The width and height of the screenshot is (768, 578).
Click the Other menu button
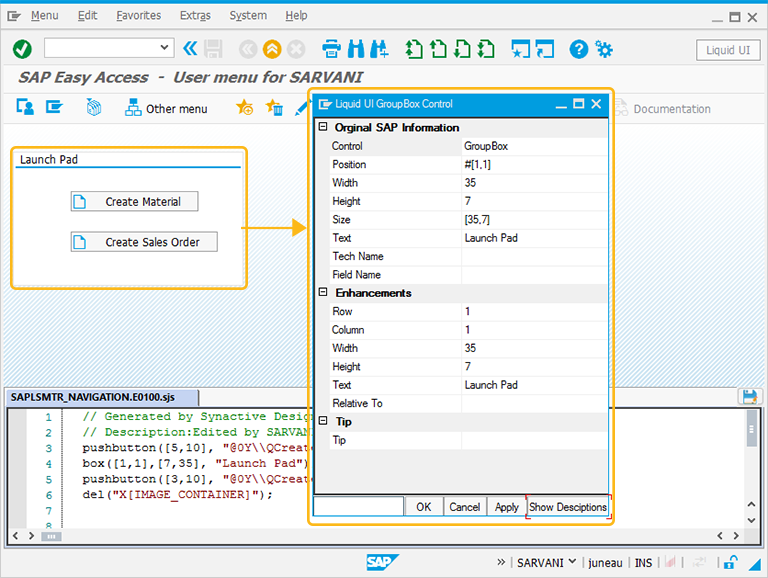point(166,108)
